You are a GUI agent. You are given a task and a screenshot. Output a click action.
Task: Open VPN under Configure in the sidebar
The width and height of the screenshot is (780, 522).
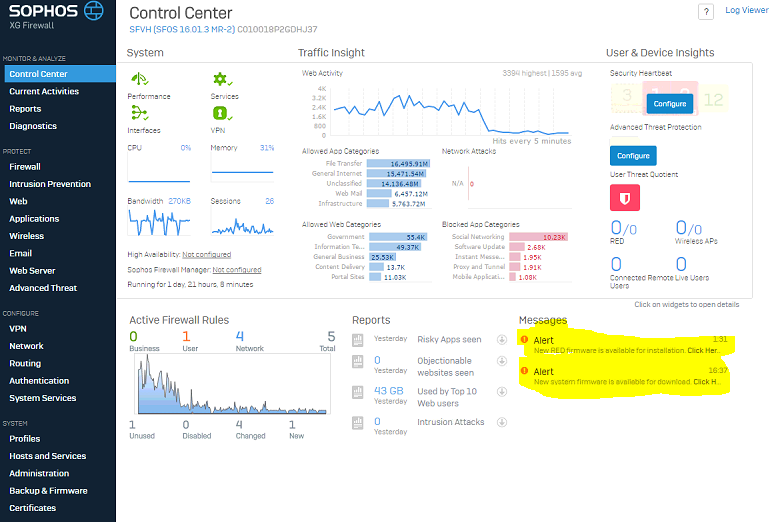click(x=17, y=328)
